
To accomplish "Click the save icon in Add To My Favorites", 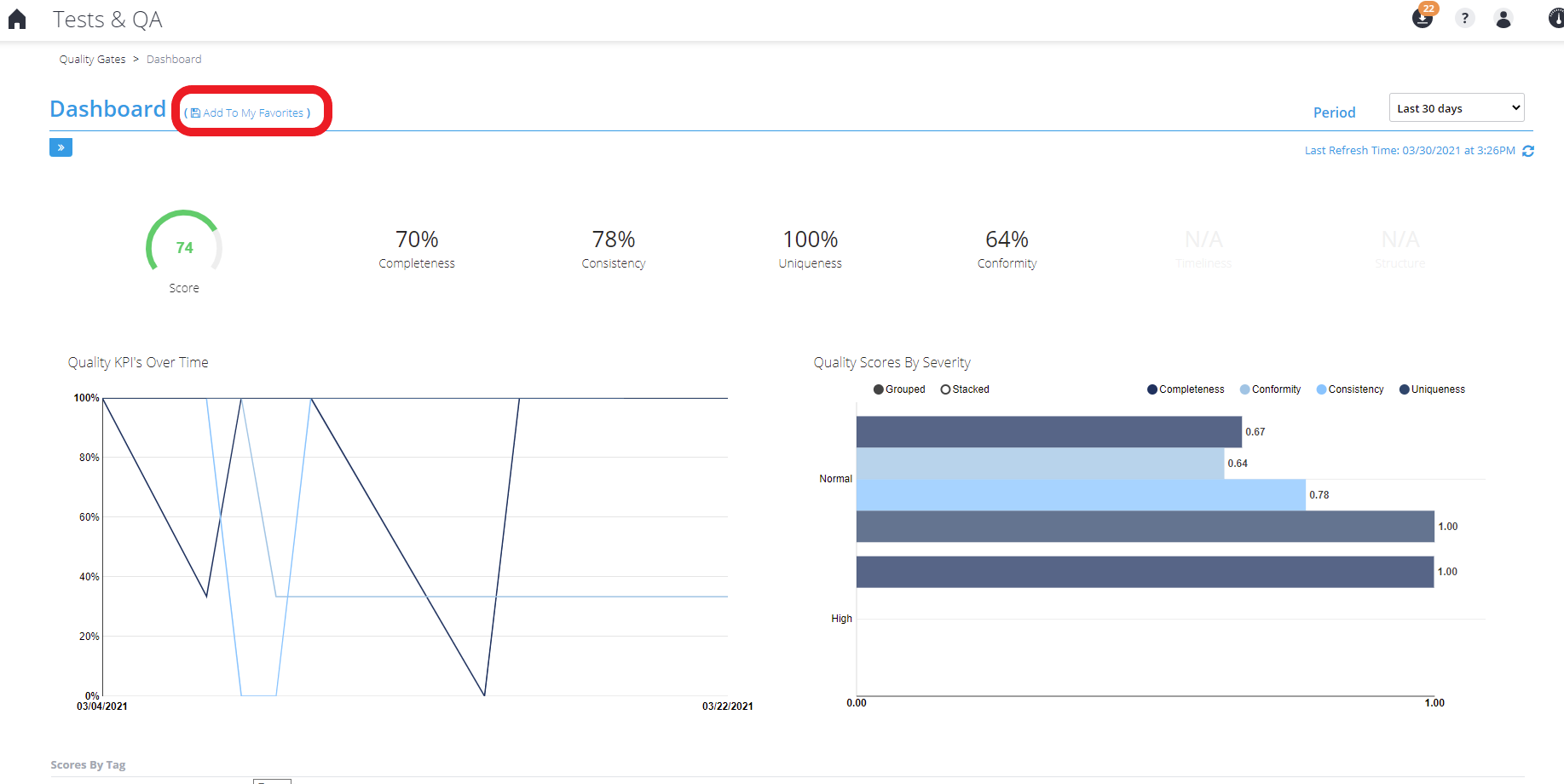I will [x=195, y=113].
